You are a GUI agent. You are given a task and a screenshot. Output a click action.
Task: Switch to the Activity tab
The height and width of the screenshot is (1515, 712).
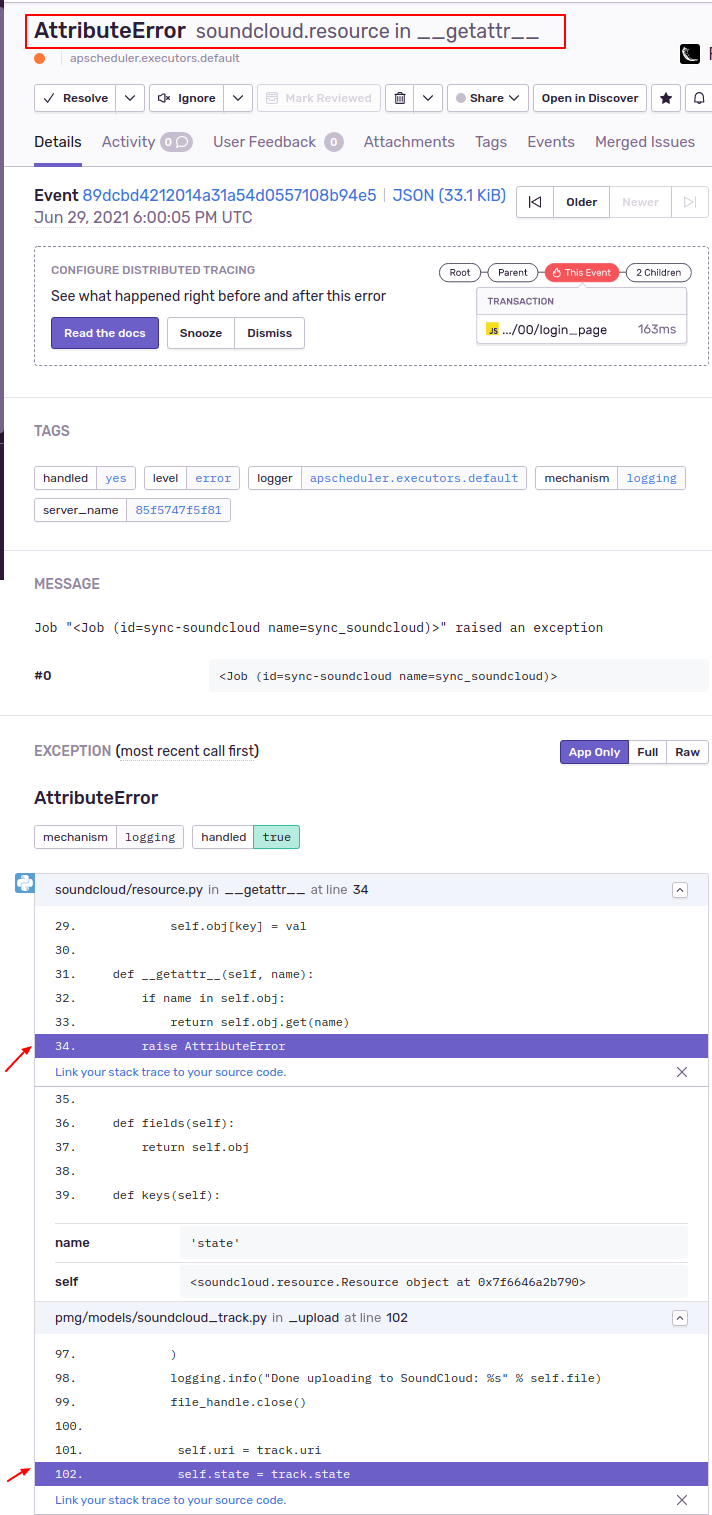click(x=146, y=142)
